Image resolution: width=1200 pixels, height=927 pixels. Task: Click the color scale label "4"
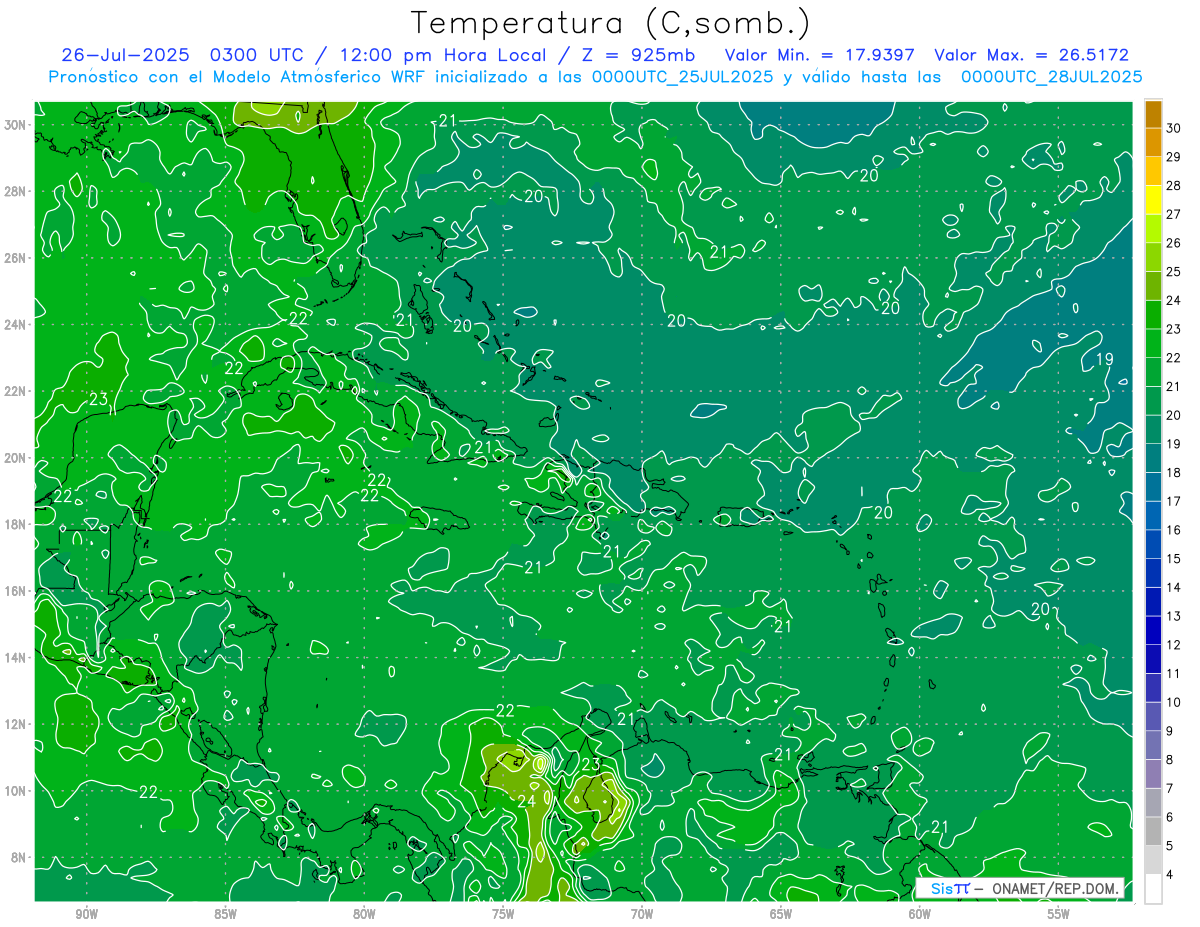click(x=1171, y=874)
